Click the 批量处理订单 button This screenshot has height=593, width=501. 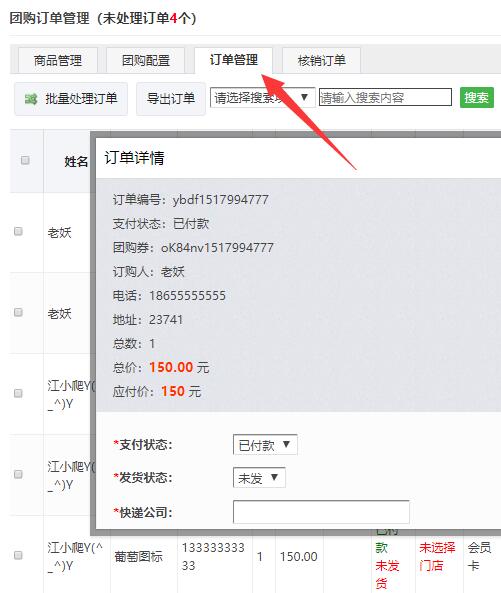click(71, 99)
